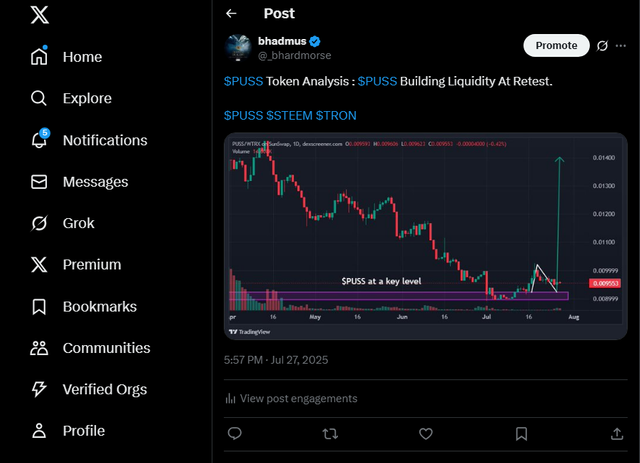
Task: Bookmark this post via bookmark icon
Action: pos(521,433)
